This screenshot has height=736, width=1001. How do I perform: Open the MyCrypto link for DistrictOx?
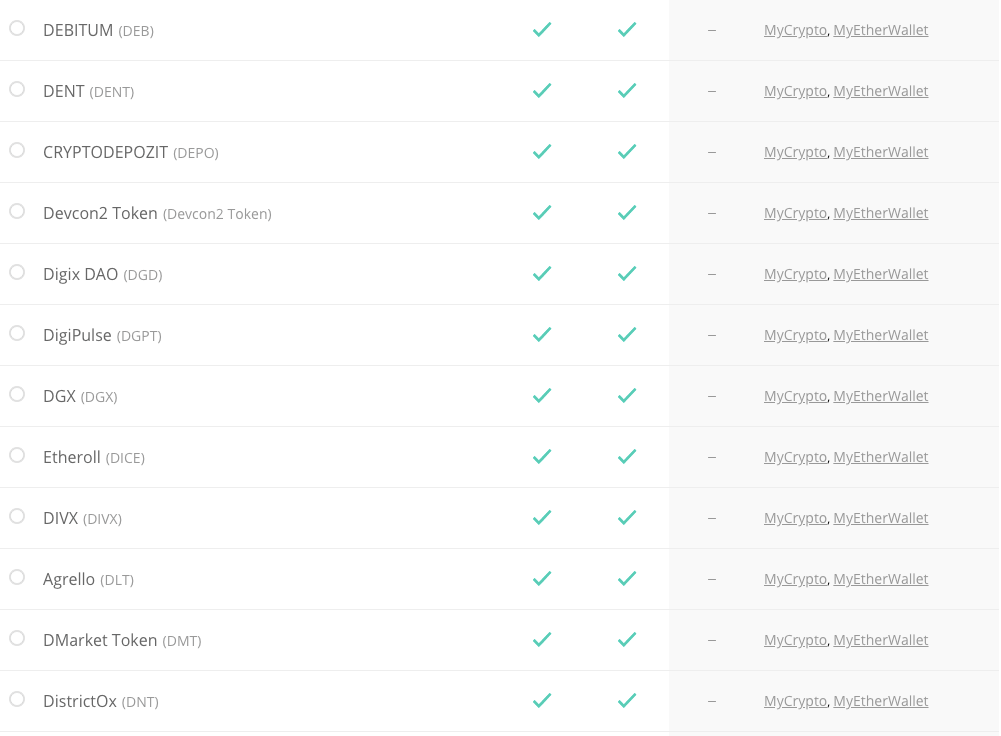(x=795, y=700)
